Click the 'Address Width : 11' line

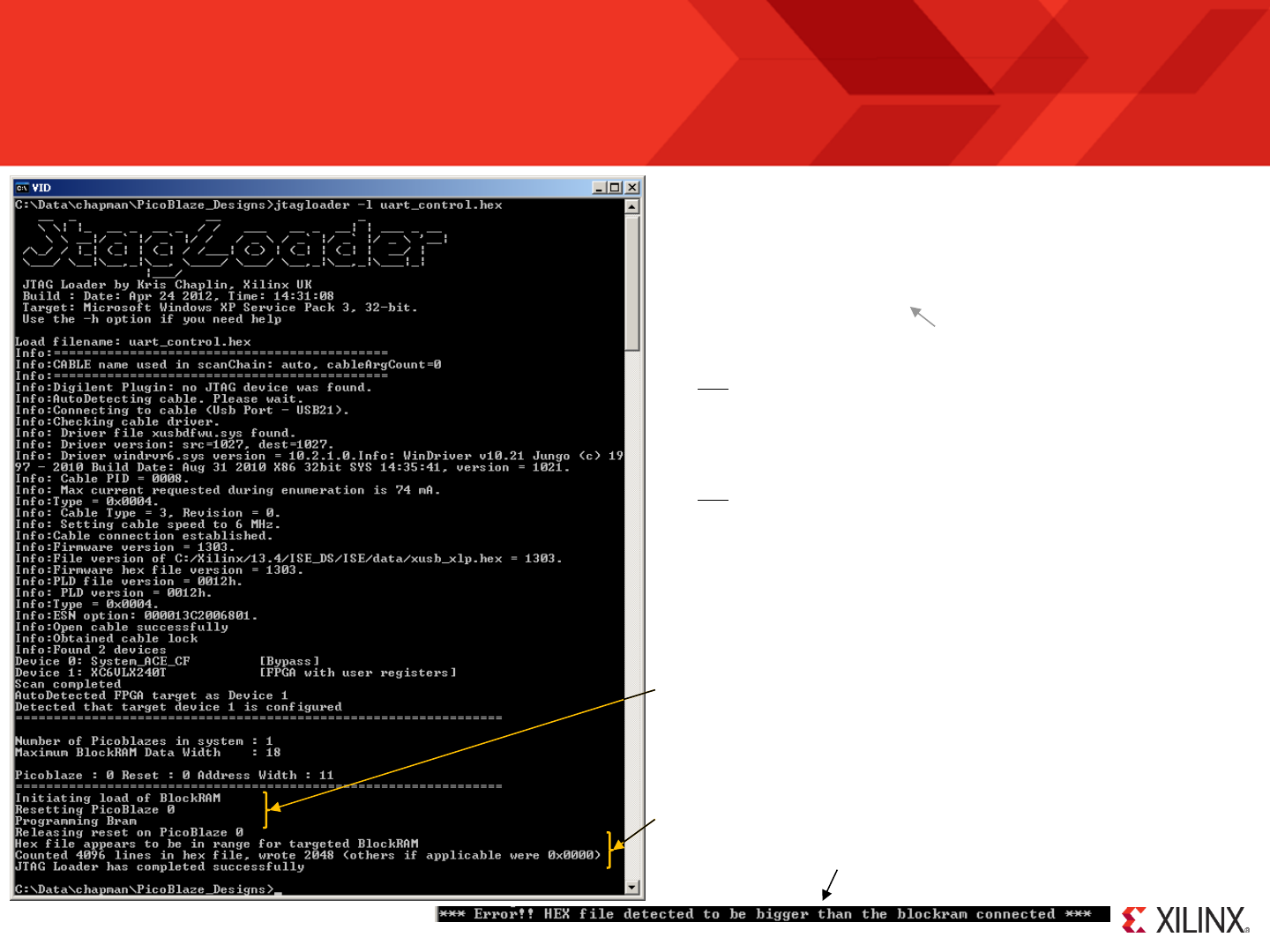point(175,776)
